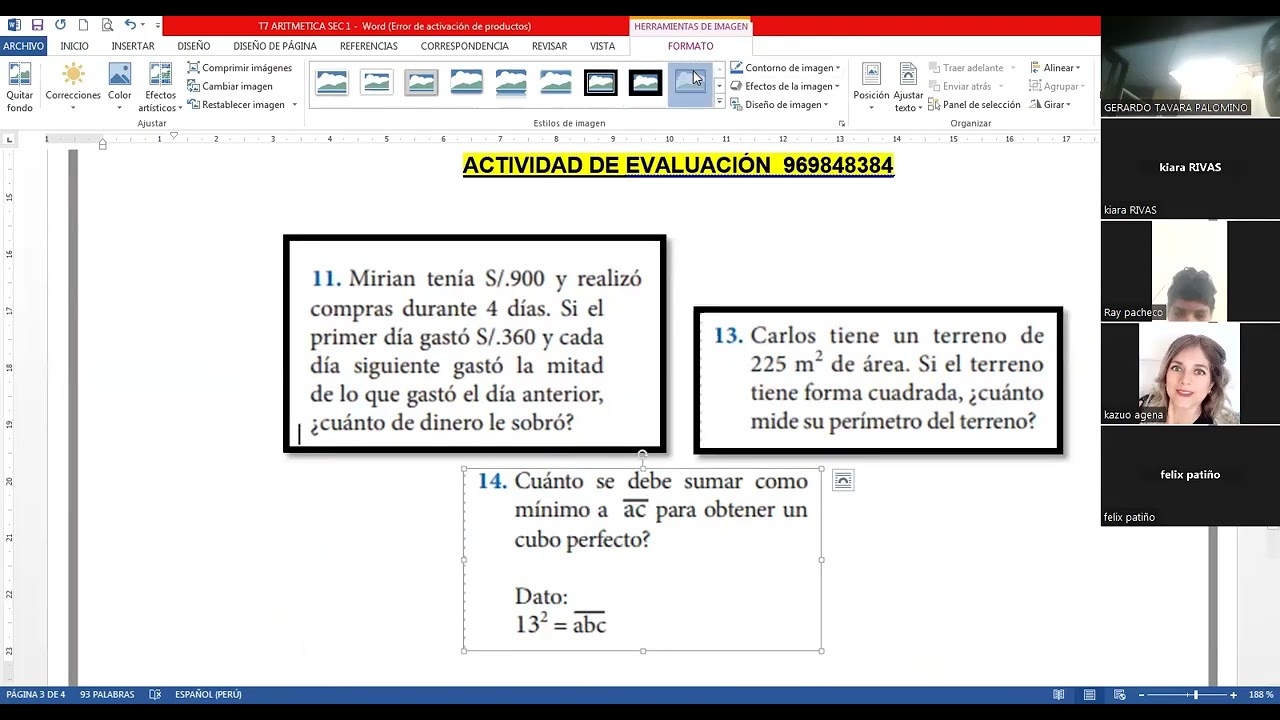Open Contorno de imagen options

pyautogui.click(x=785, y=68)
